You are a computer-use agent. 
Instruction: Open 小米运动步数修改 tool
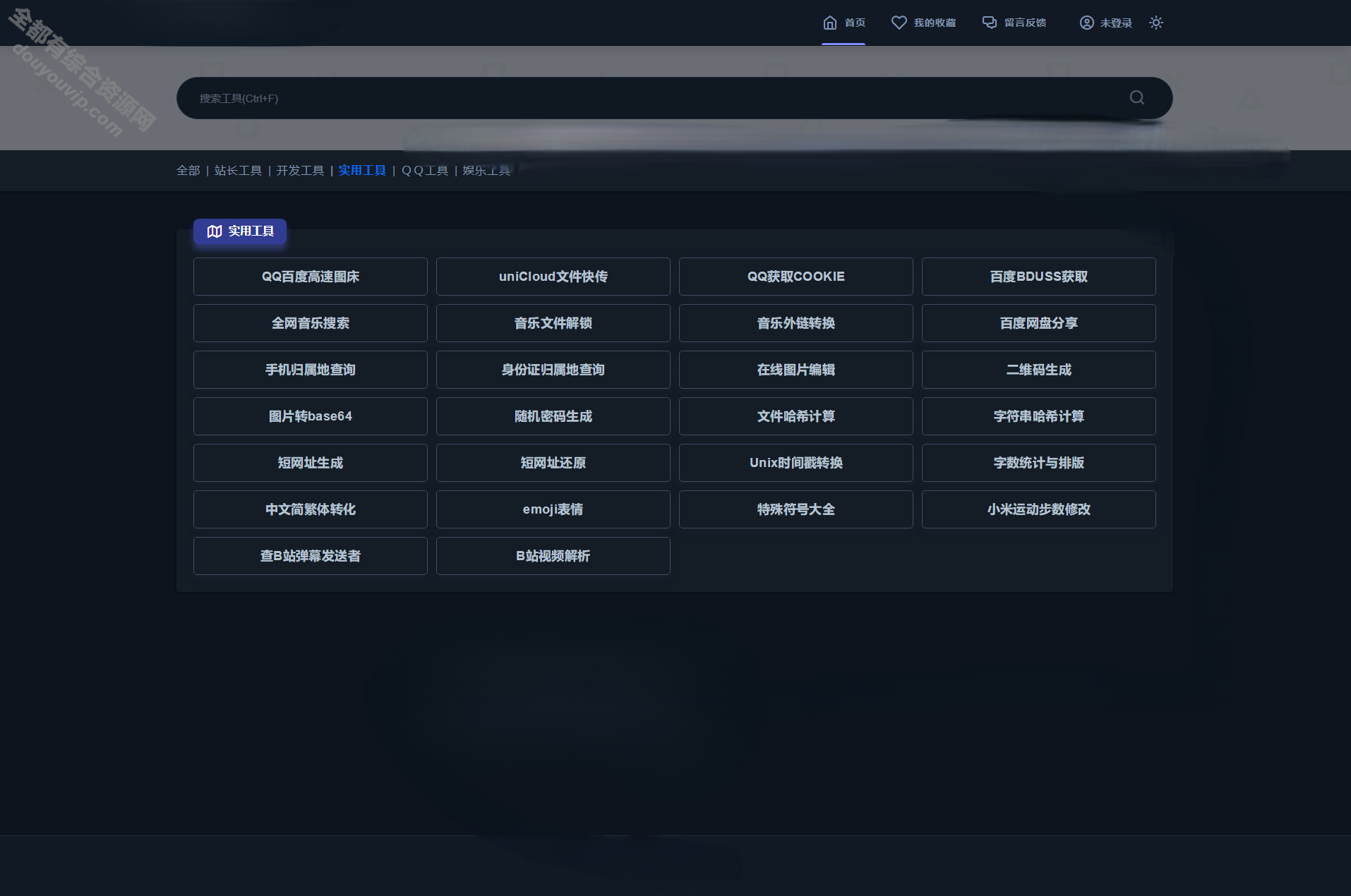click(1039, 509)
